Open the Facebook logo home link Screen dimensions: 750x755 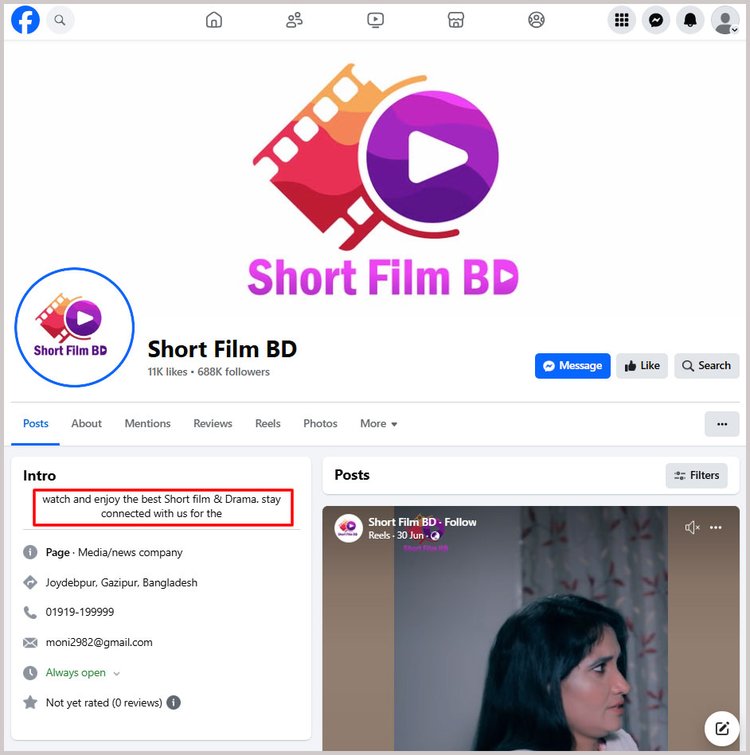[25, 20]
